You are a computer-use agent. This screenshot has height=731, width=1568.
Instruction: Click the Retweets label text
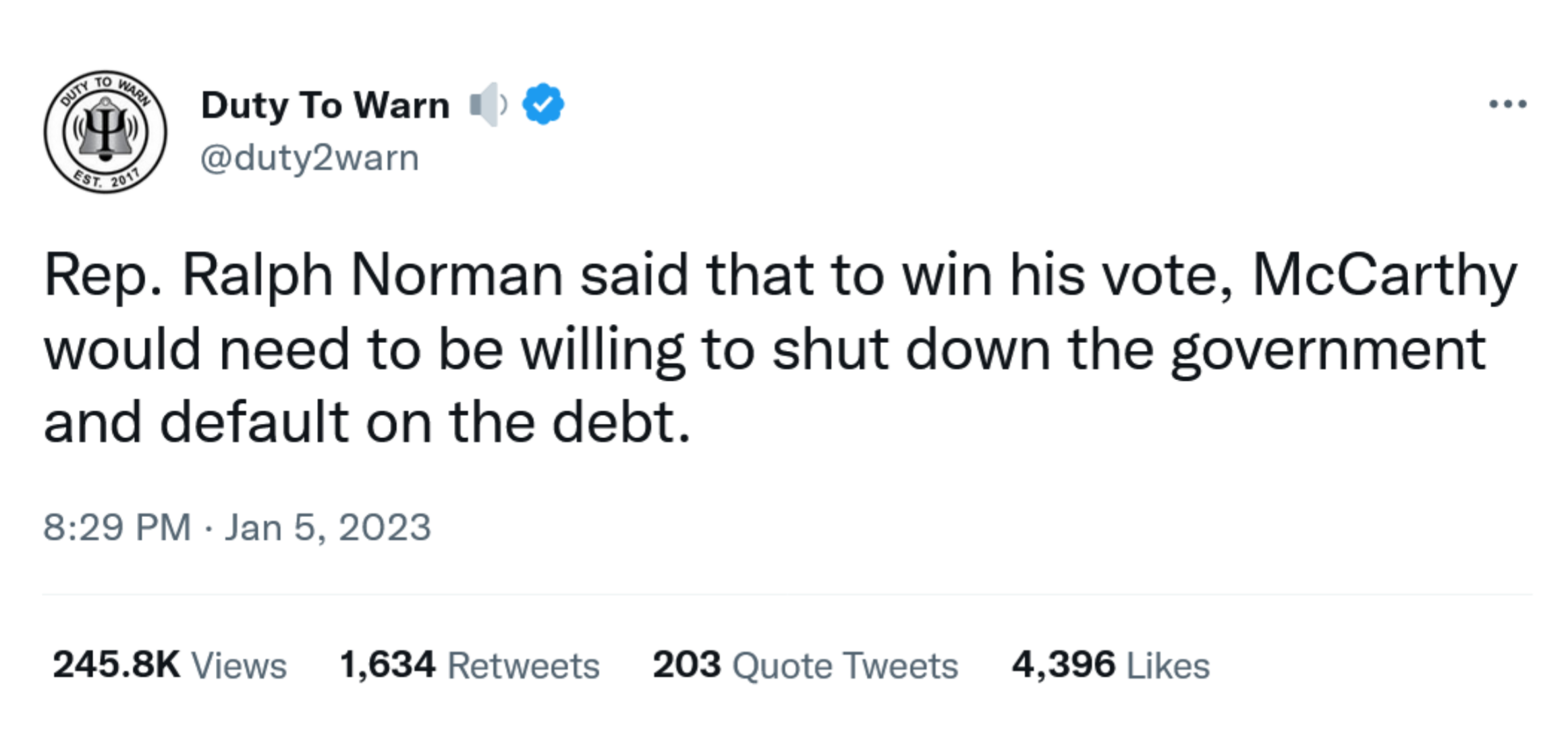pos(524,666)
